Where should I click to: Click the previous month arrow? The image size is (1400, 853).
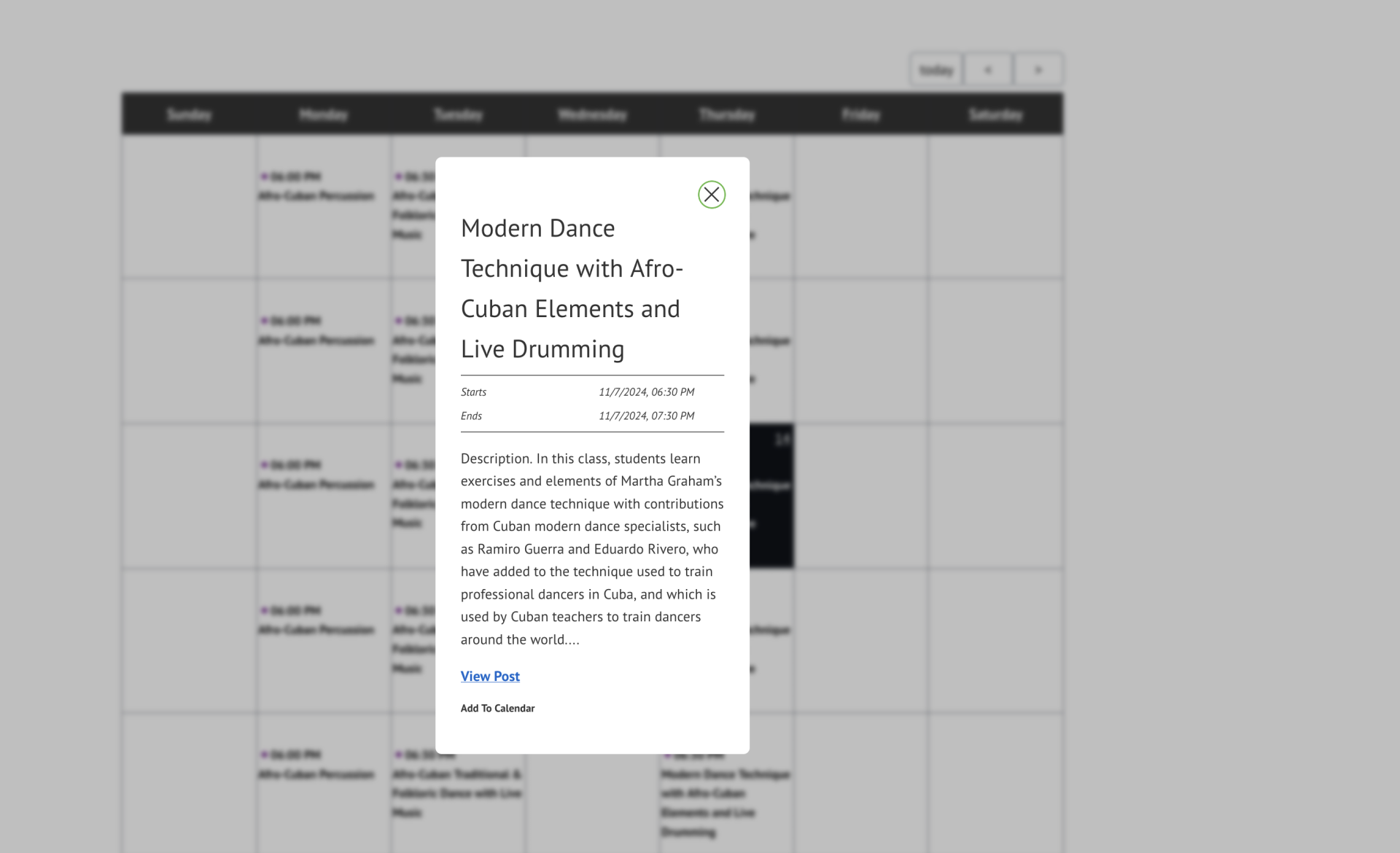click(x=987, y=69)
